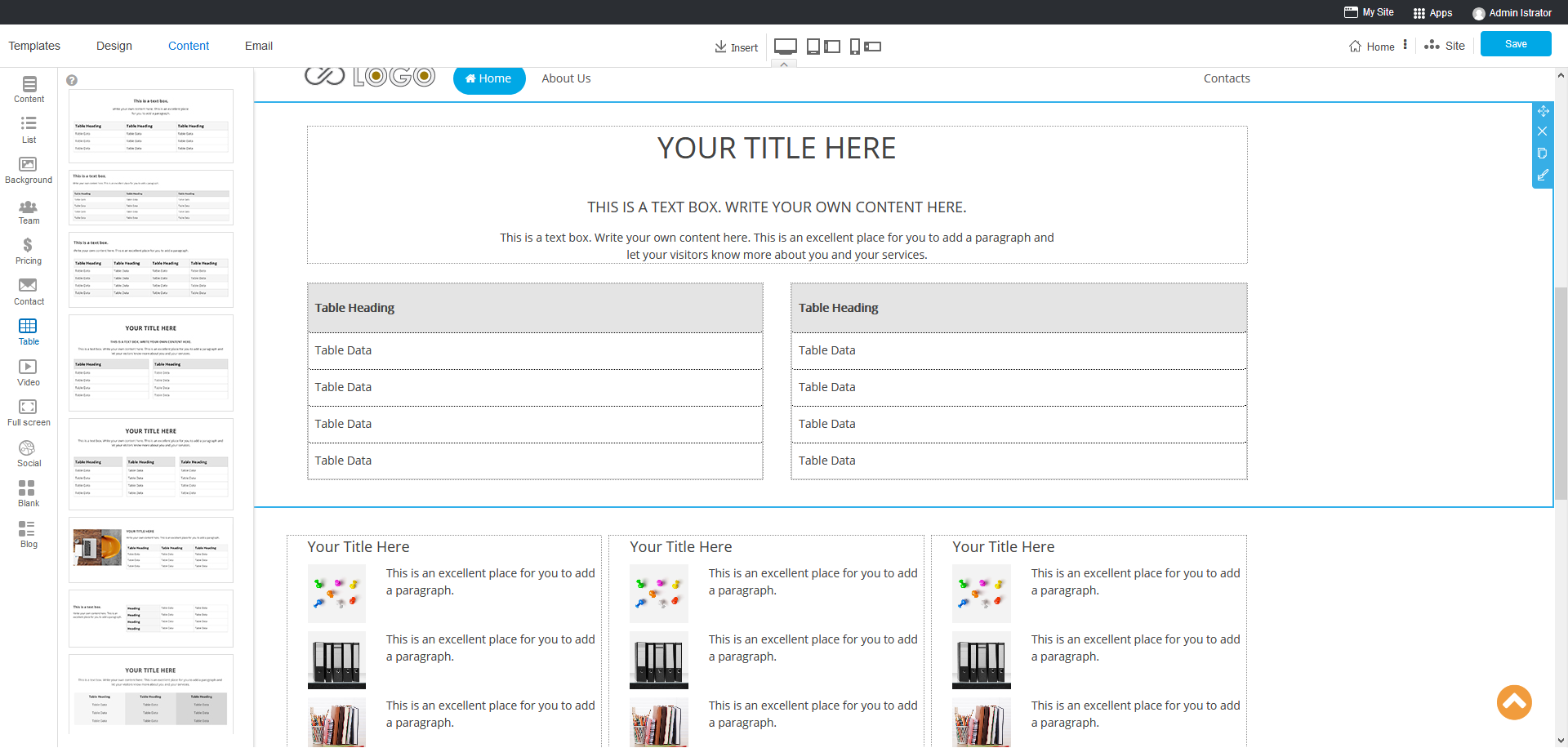Click the Save button
The image size is (1568, 748).
1516,44
